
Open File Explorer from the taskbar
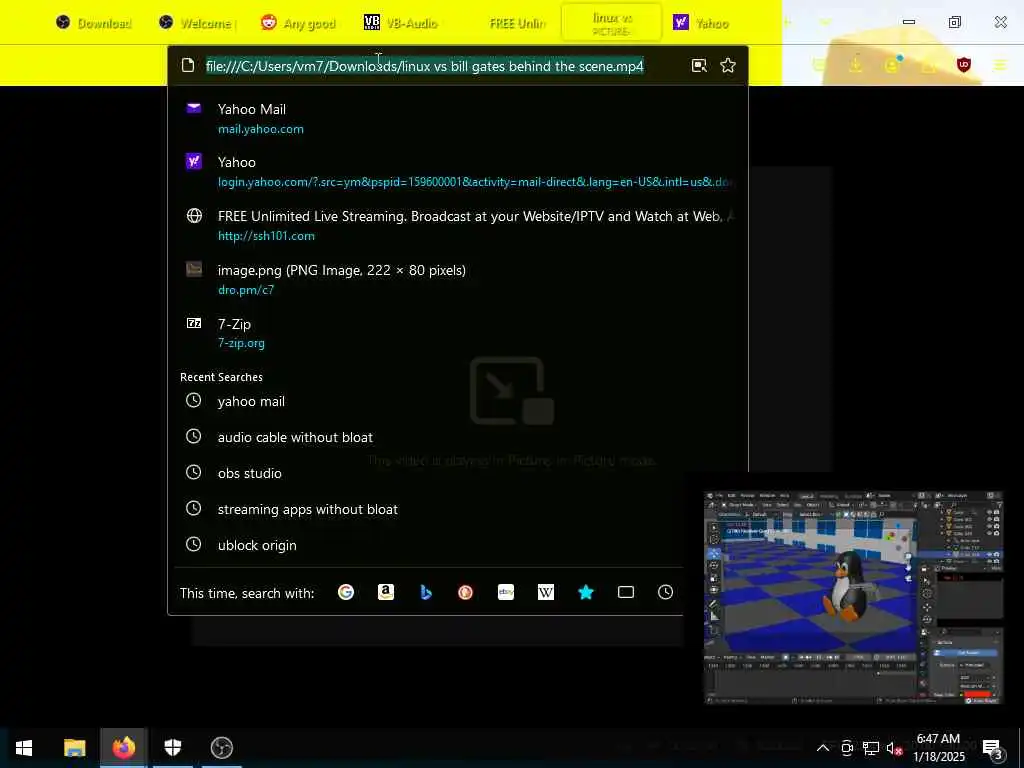[74, 747]
